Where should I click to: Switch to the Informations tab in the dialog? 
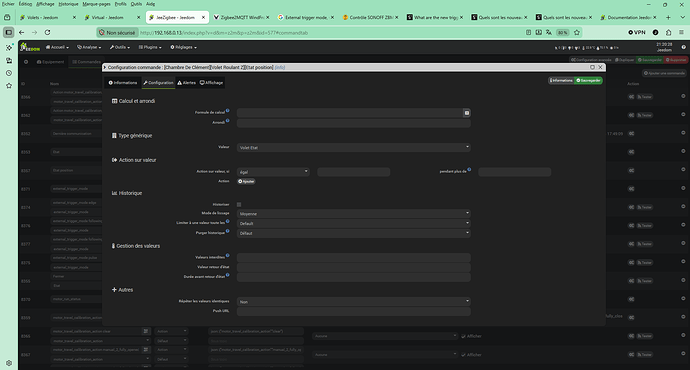click(x=123, y=83)
